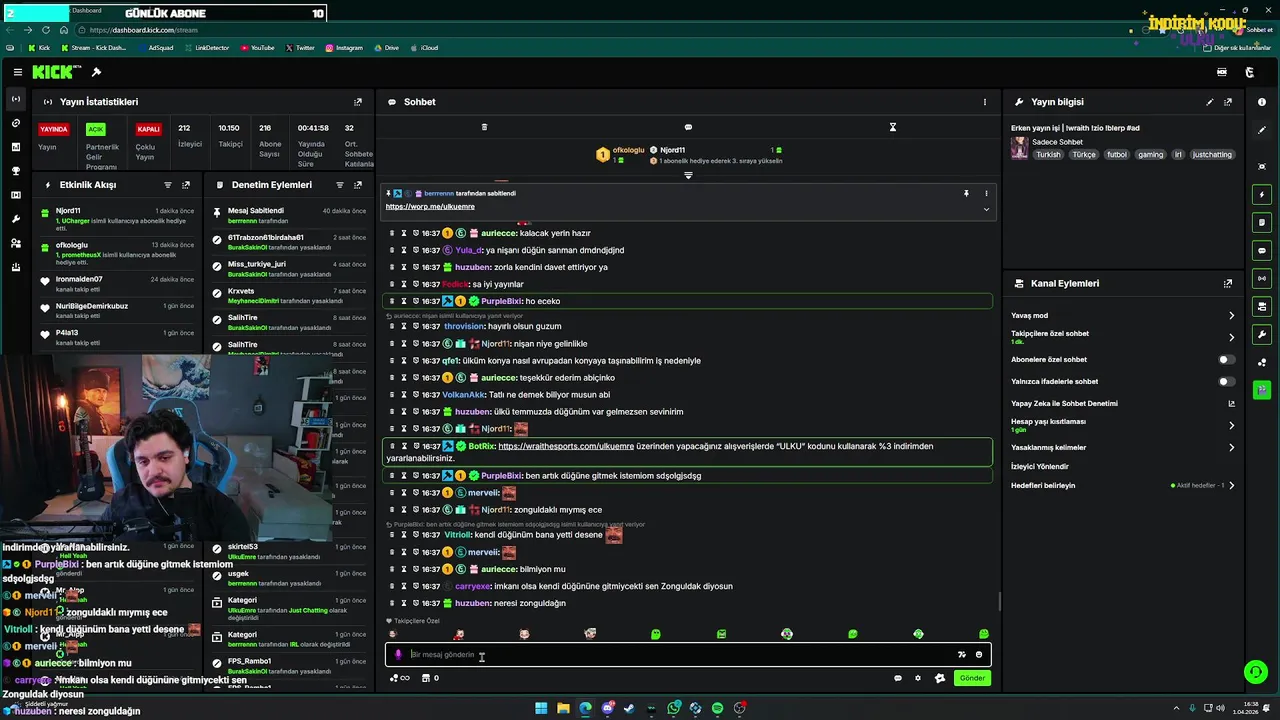Pop out the Kanal Eylemleri panel
This screenshot has width=1280, height=720.
tap(1228, 284)
